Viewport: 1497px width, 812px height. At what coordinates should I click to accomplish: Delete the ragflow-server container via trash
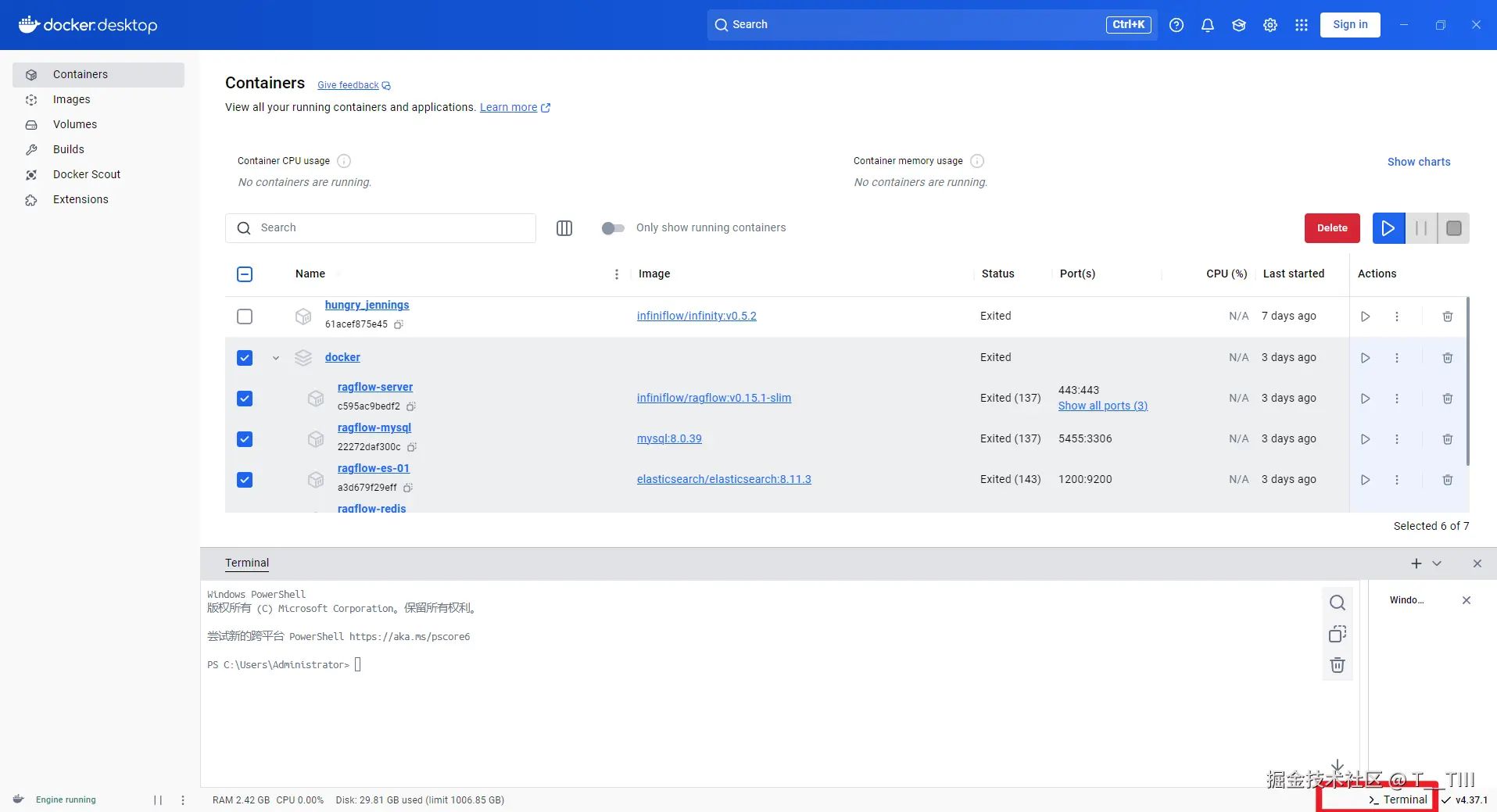[x=1448, y=399]
